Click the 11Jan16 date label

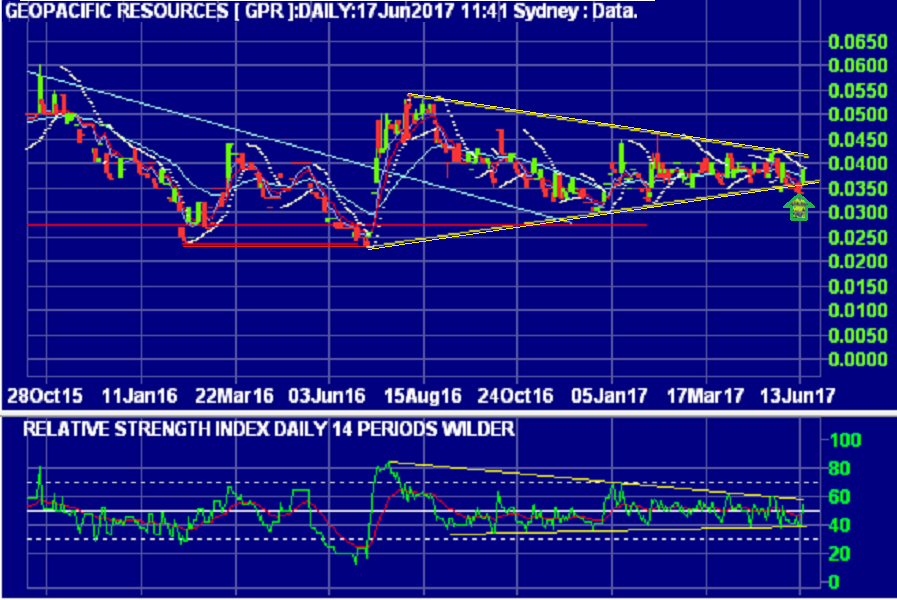point(140,396)
